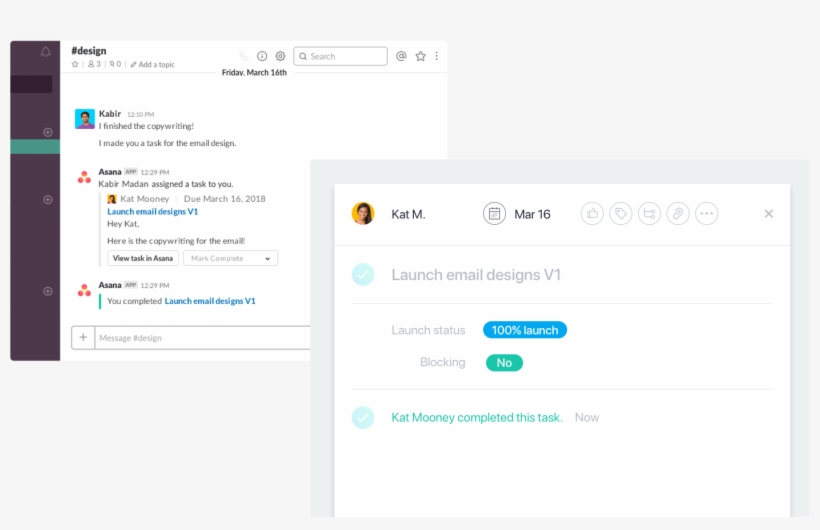
Task: Focus the Slack Search field
Action: click(x=340, y=56)
